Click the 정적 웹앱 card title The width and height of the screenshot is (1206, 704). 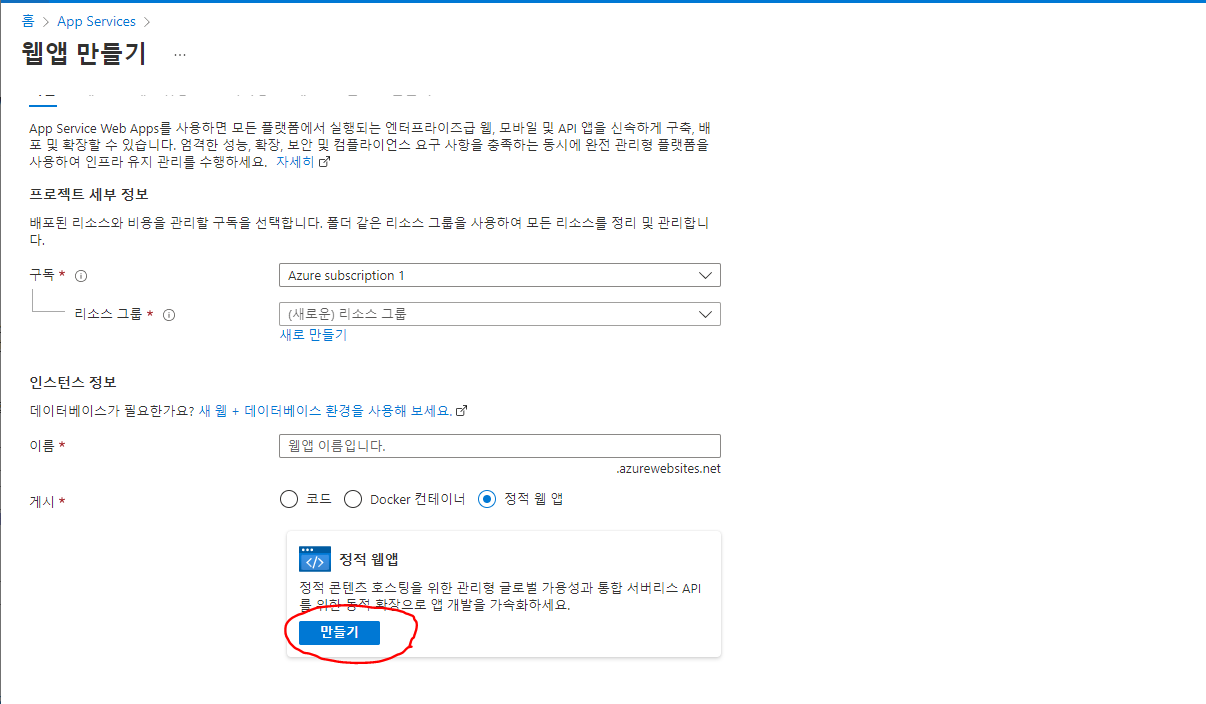click(369, 559)
